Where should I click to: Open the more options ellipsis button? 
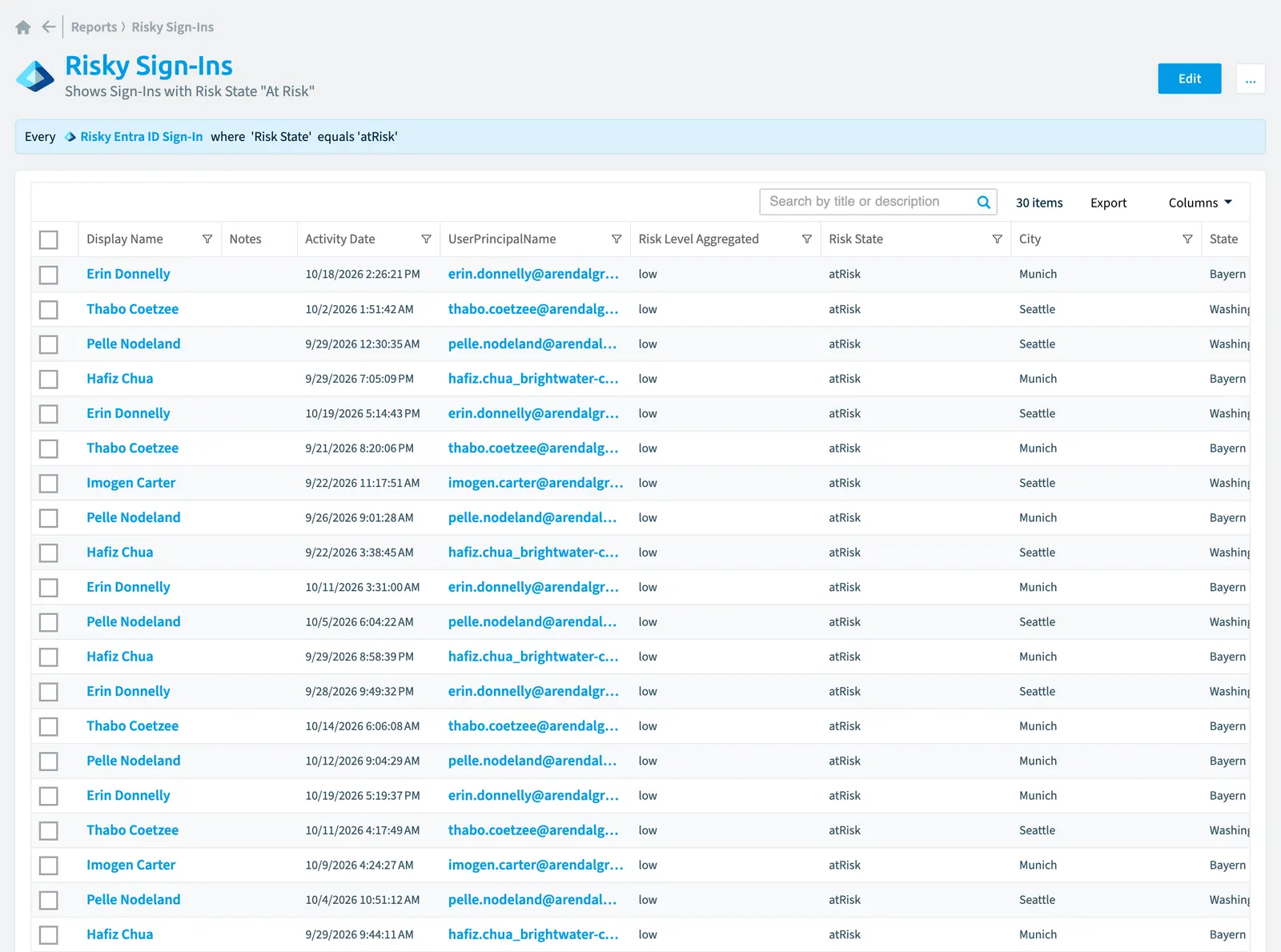pos(1251,78)
